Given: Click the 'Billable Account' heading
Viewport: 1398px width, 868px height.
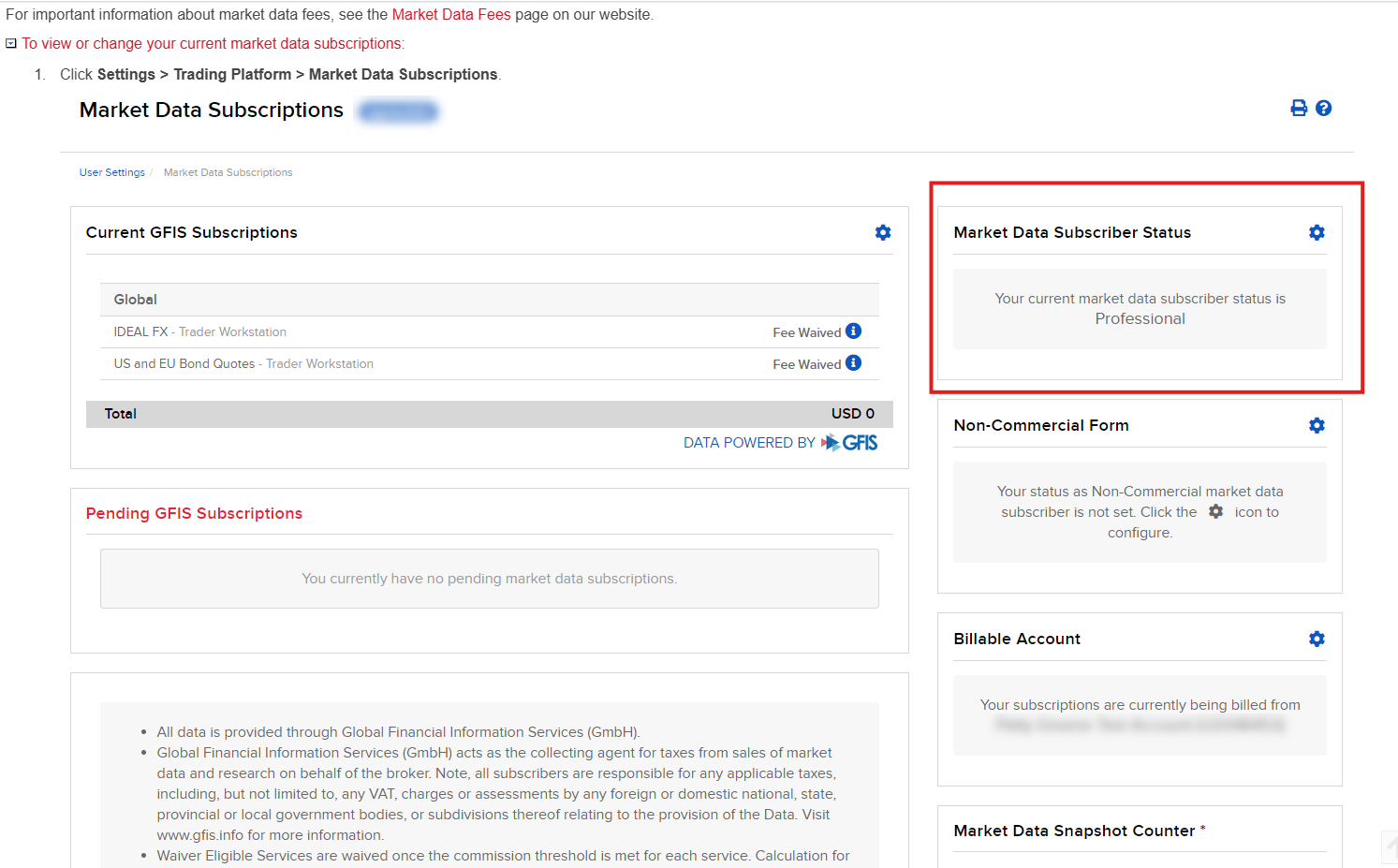Looking at the screenshot, I should [x=1017, y=639].
